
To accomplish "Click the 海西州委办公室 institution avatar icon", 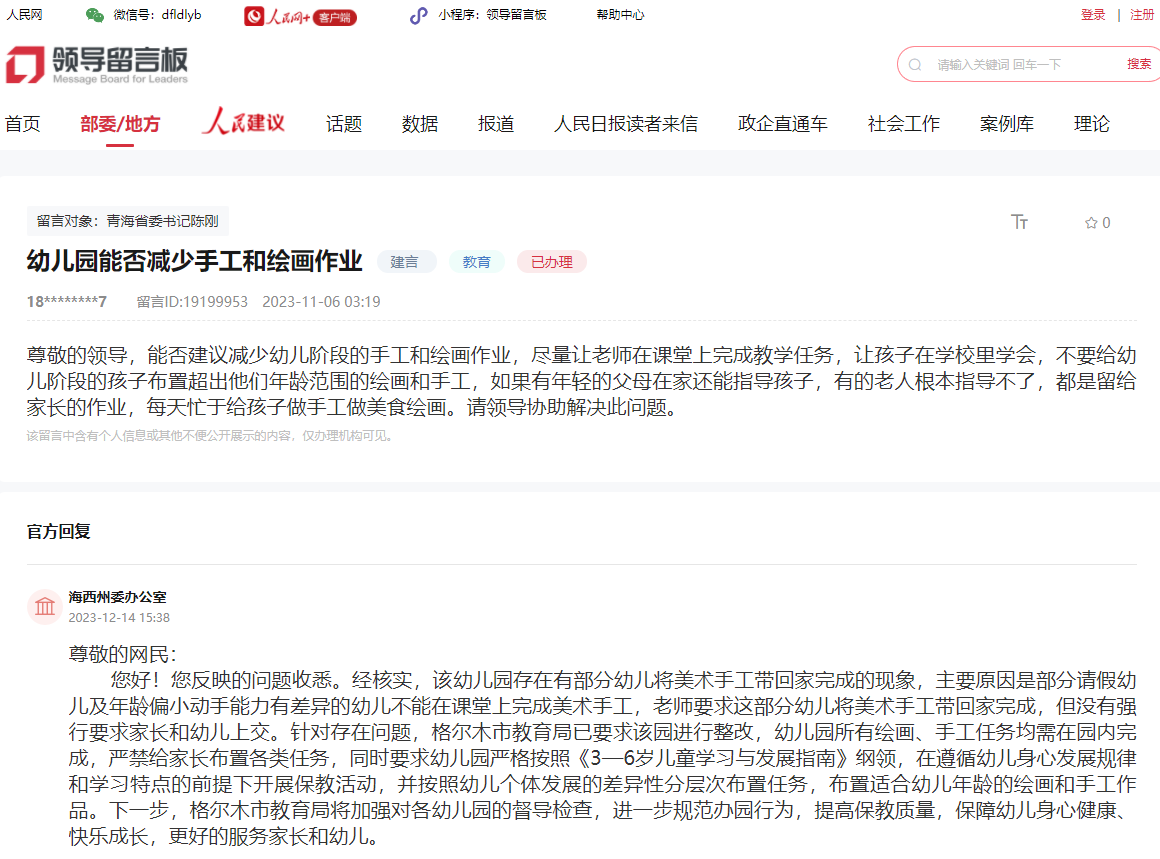I will click(x=45, y=607).
